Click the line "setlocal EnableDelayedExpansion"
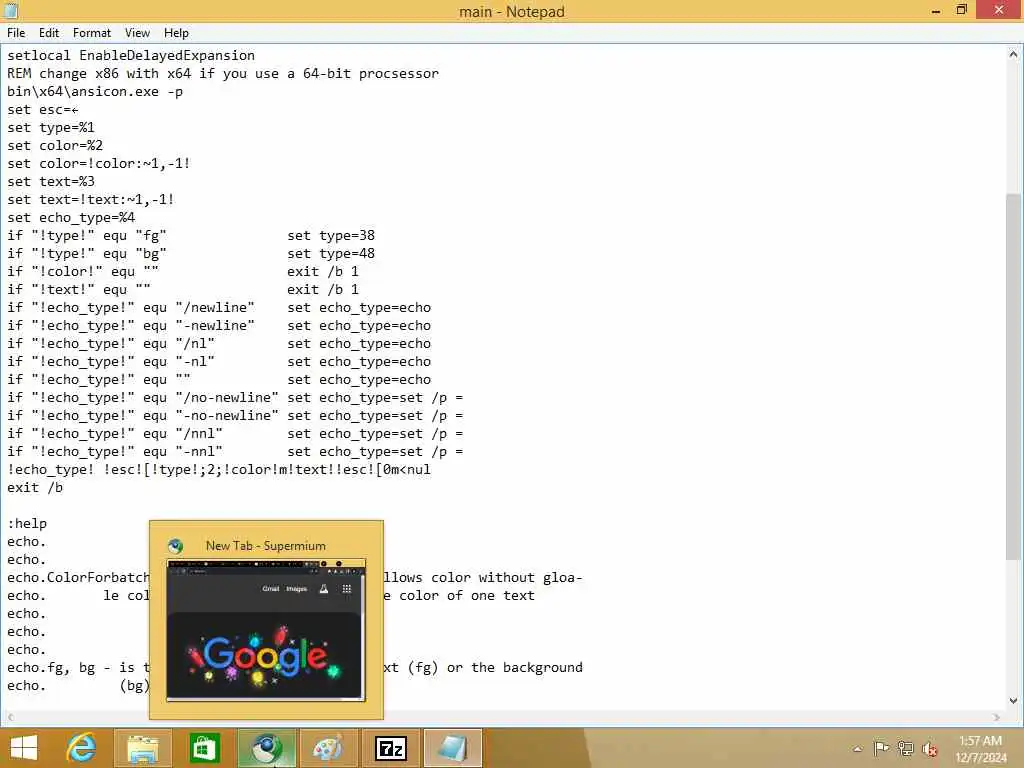 coord(131,56)
